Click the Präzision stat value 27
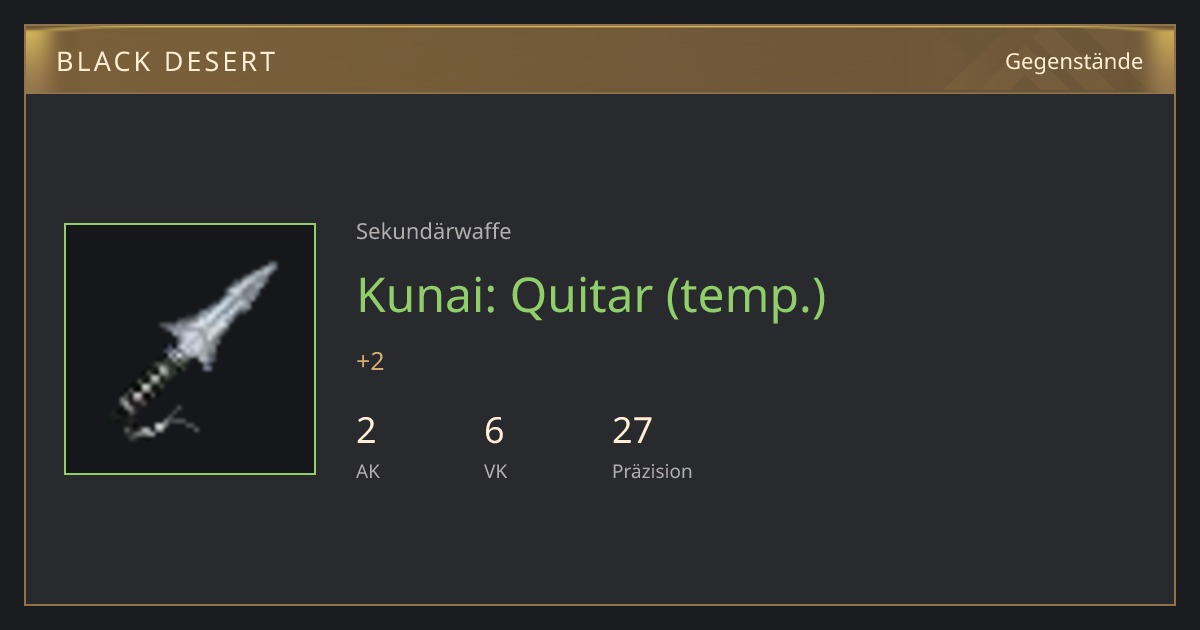 632,431
